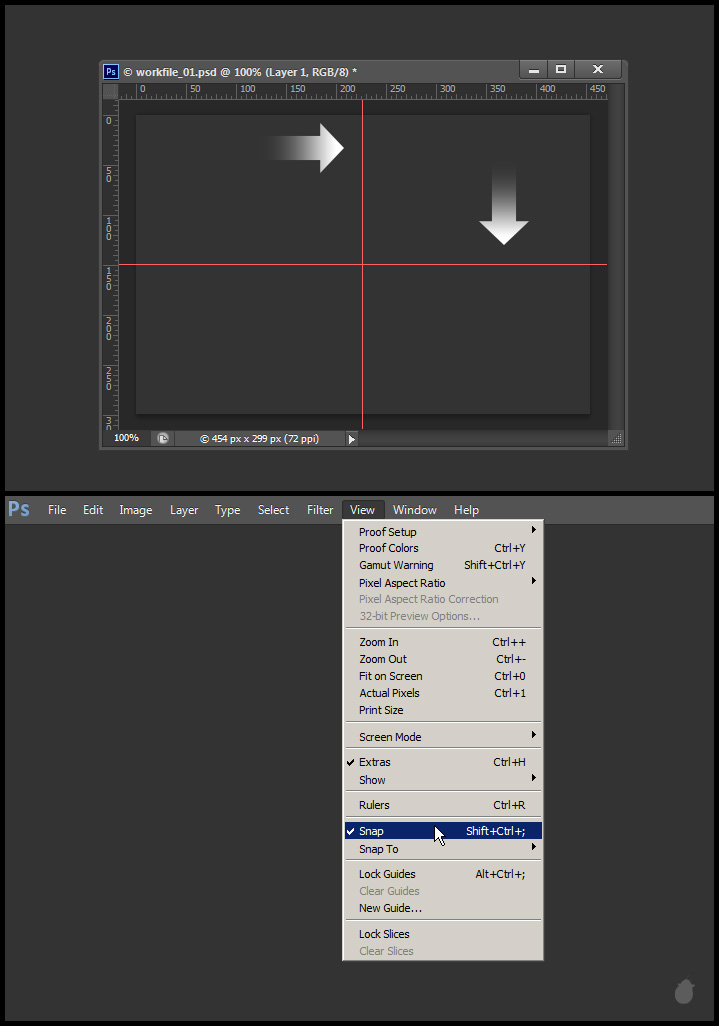This screenshot has width=719, height=1026.
Task: Choose New Guide... from the View menu
Action: (390, 908)
